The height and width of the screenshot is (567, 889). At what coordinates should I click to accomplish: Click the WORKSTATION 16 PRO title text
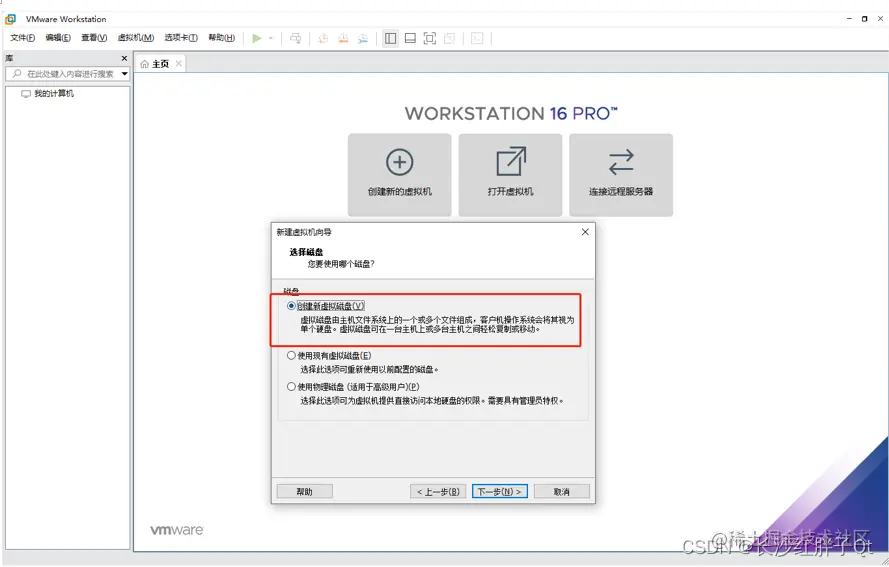(x=511, y=113)
